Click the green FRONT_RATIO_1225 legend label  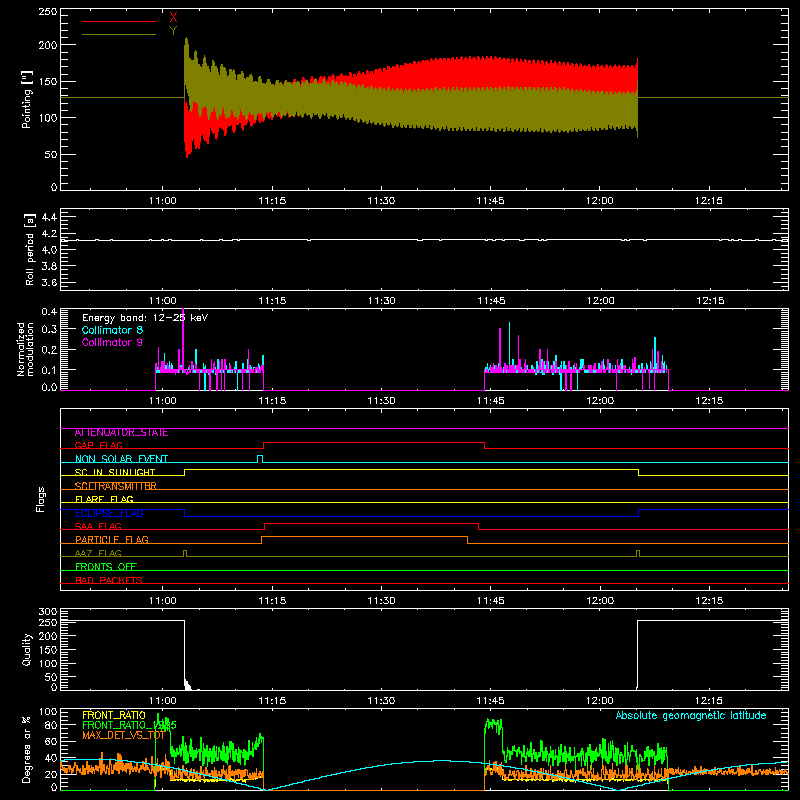coord(129,726)
